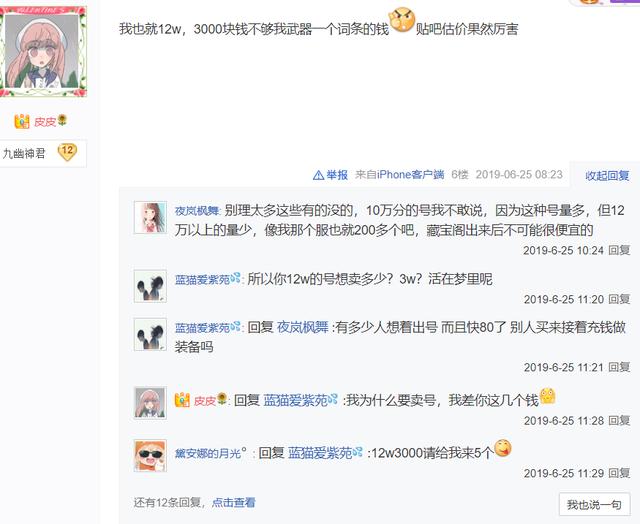Click 回复 on the 11:29 comment
Screen dimensions: 640x524
click(619, 473)
